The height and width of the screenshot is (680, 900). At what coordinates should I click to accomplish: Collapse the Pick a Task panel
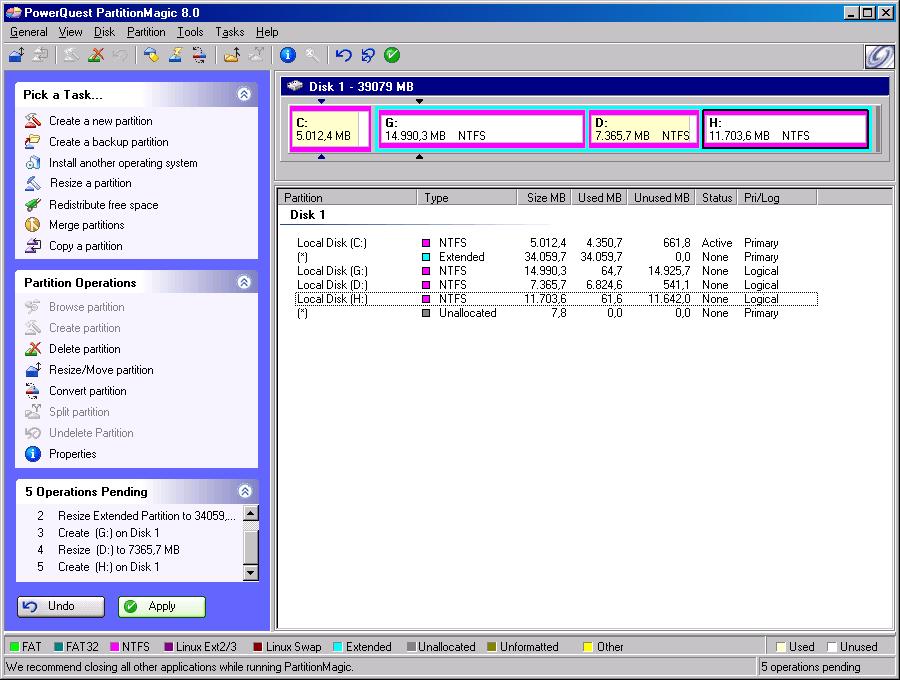click(244, 94)
